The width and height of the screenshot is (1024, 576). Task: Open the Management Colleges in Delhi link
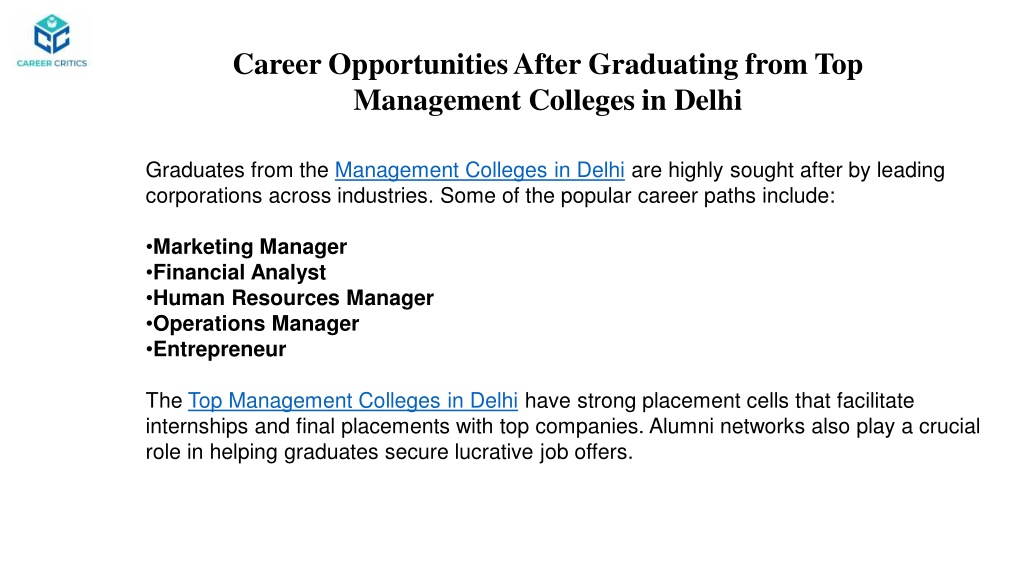[x=479, y=170]
